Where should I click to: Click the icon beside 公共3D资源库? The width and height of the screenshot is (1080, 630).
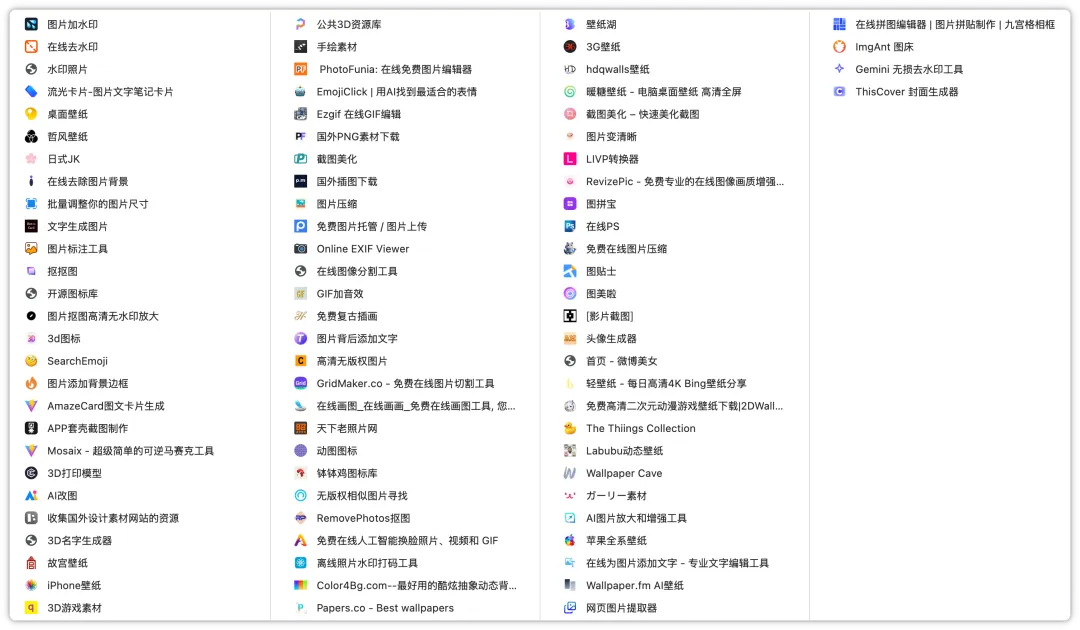(300, 24)
